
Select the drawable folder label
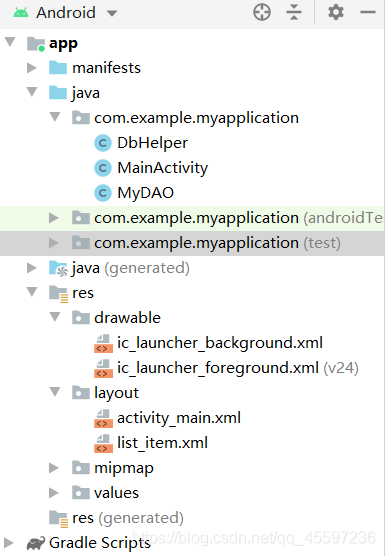pyautogui.click(x=127, y=318)
